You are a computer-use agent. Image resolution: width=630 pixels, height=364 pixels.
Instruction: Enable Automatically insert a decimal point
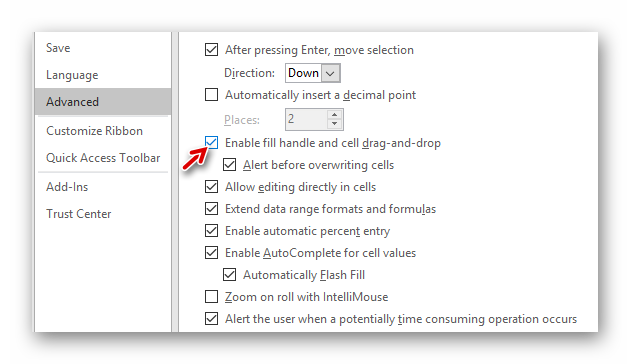point(211,95)
